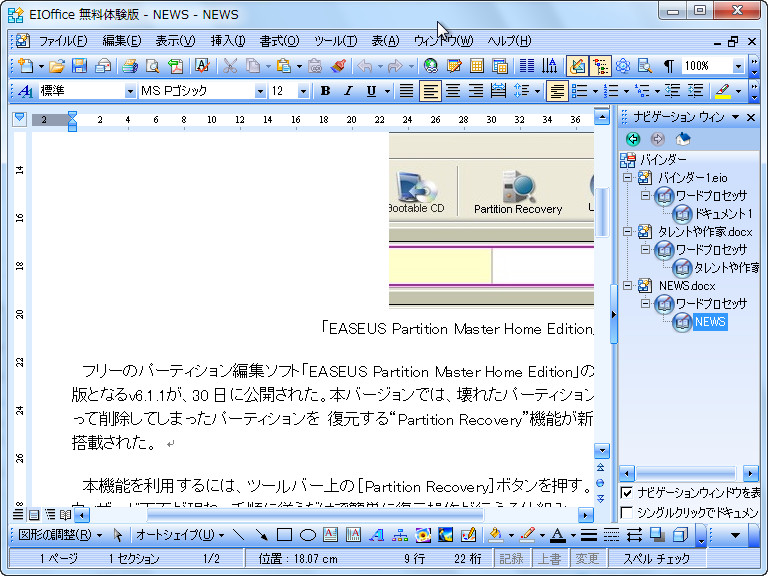Click the Copy icon
This screenshot has width=768, height=576.
[x=253, y=66]
